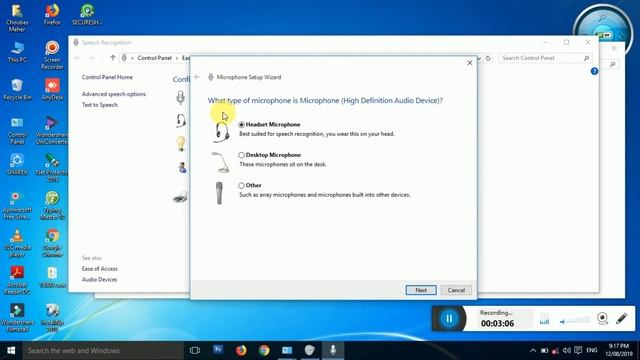This screenshot has height=360, width=640.
Task: Open Ease of Access link
Action: click(100, 269)
